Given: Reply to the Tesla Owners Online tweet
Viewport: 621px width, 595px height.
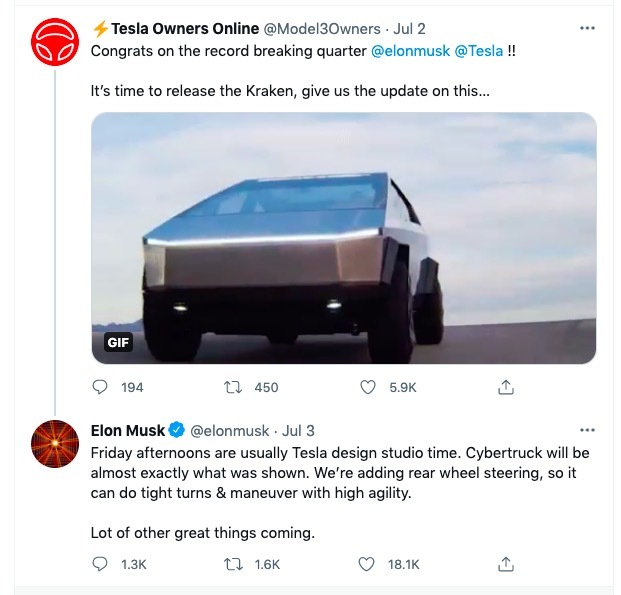Looking at the screenshot, I should pyautogui.click(x=100, y=387).
